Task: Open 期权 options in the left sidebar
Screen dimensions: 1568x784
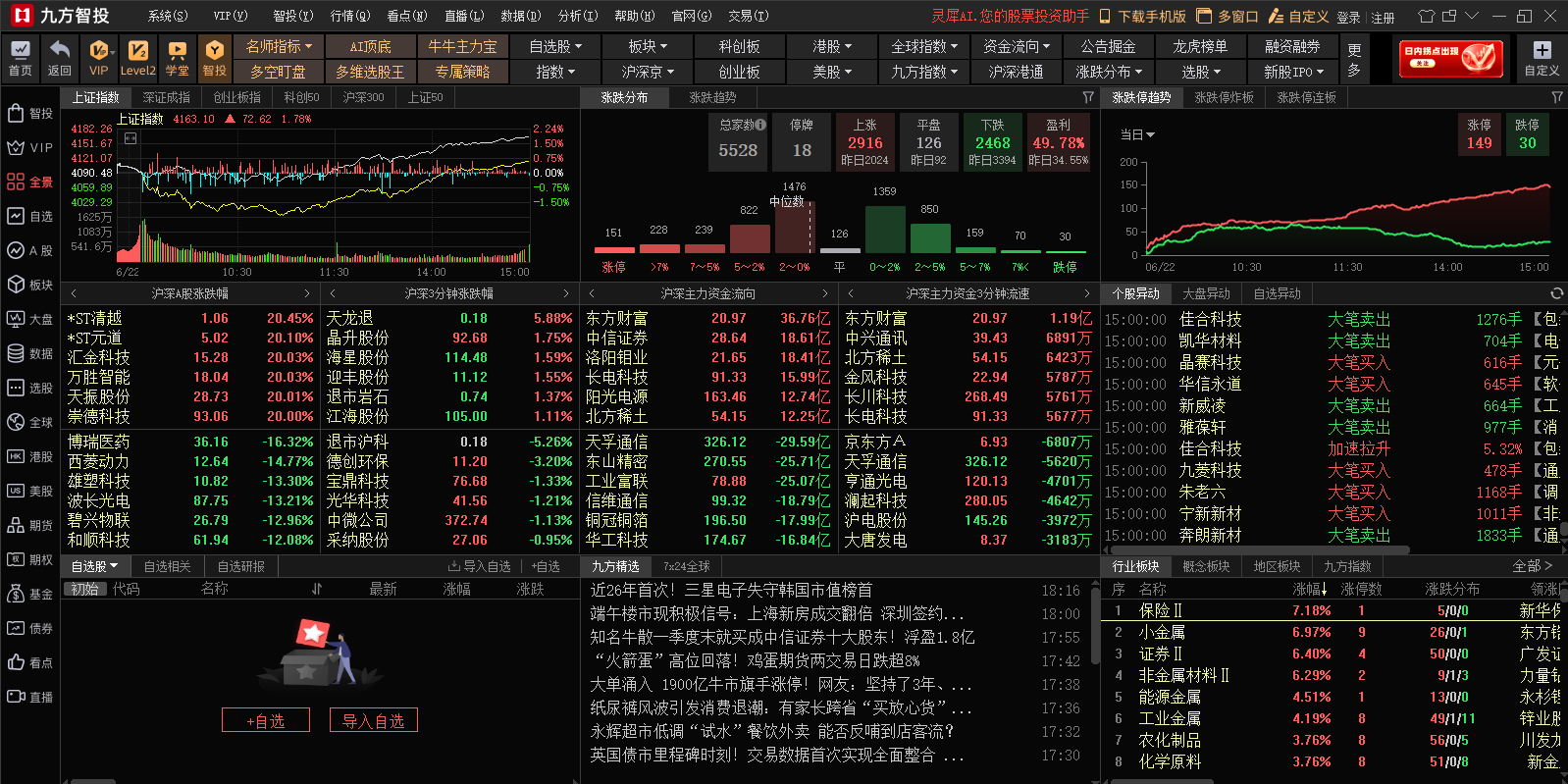Action: coord(29,559)
